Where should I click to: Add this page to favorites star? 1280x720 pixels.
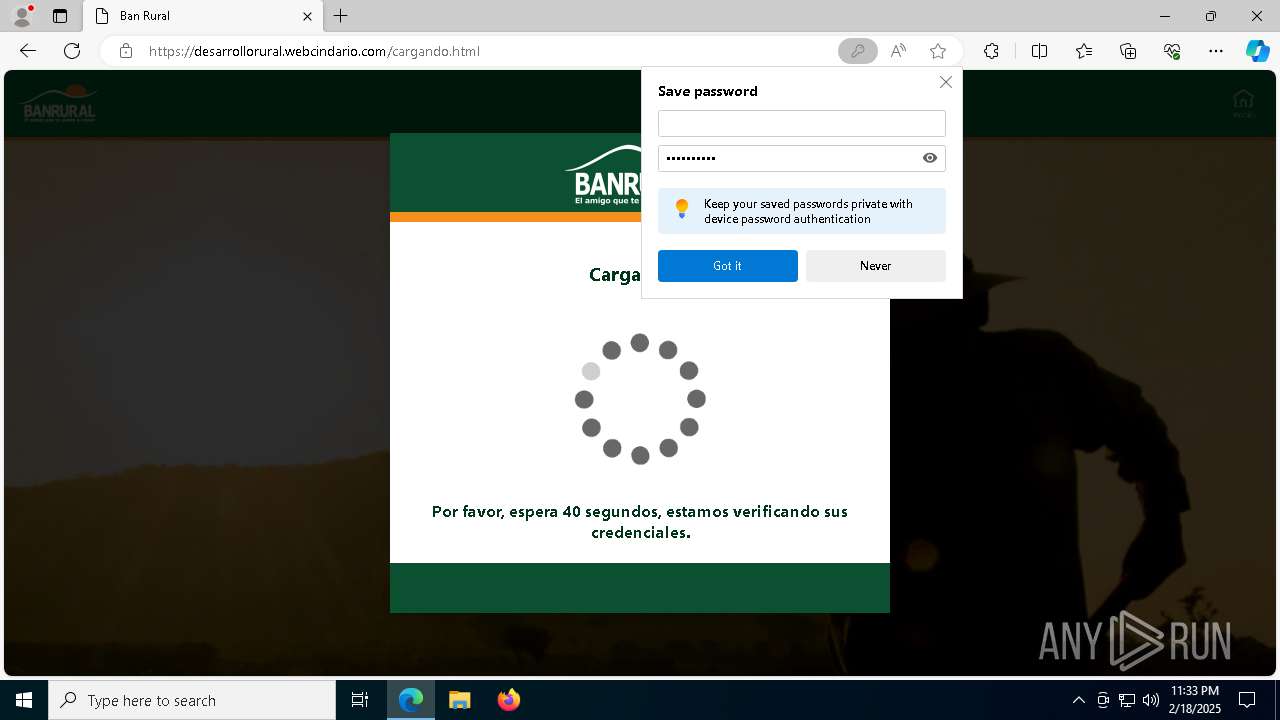pos(937,51)
